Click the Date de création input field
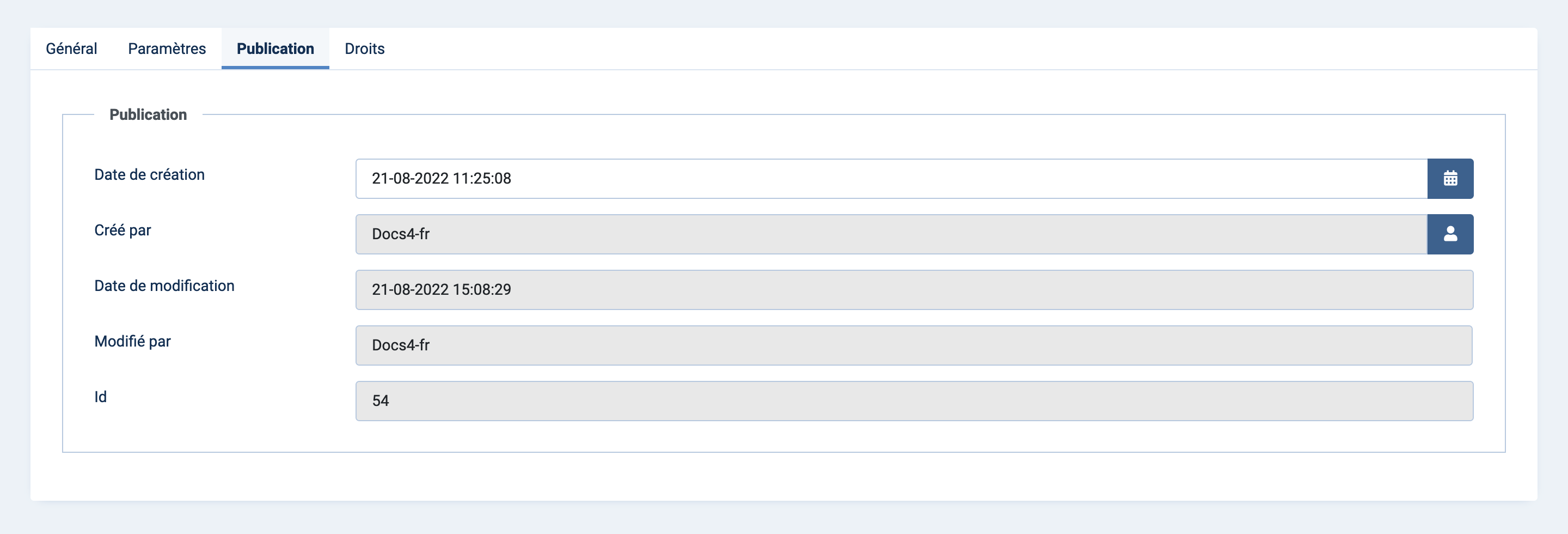1568x534 pixels. pos(891,178)
